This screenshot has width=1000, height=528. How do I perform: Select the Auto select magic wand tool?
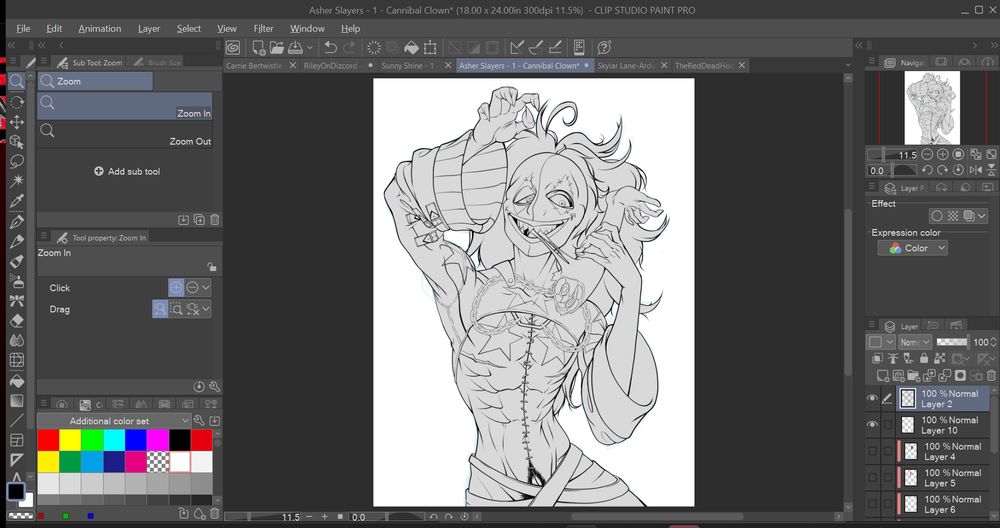16,181
